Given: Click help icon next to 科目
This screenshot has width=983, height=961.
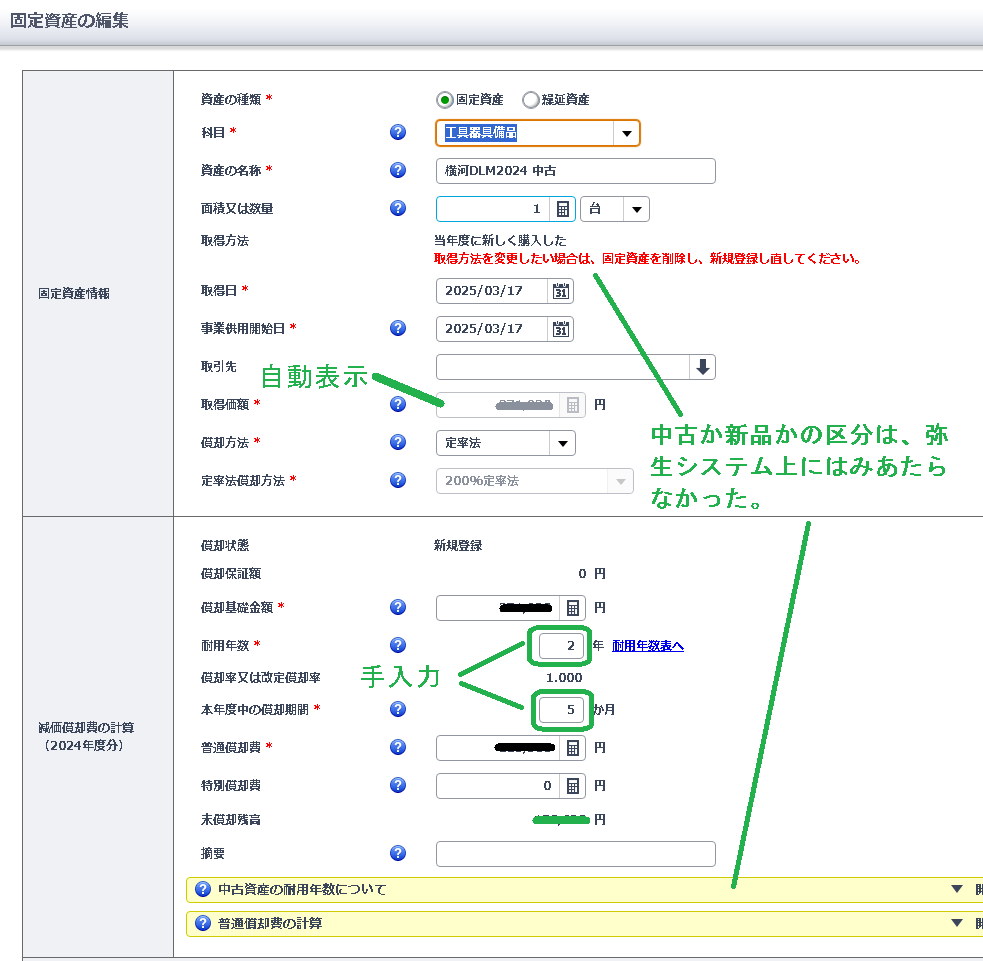Looking at the screenshot, I should [x=398, y=132].
